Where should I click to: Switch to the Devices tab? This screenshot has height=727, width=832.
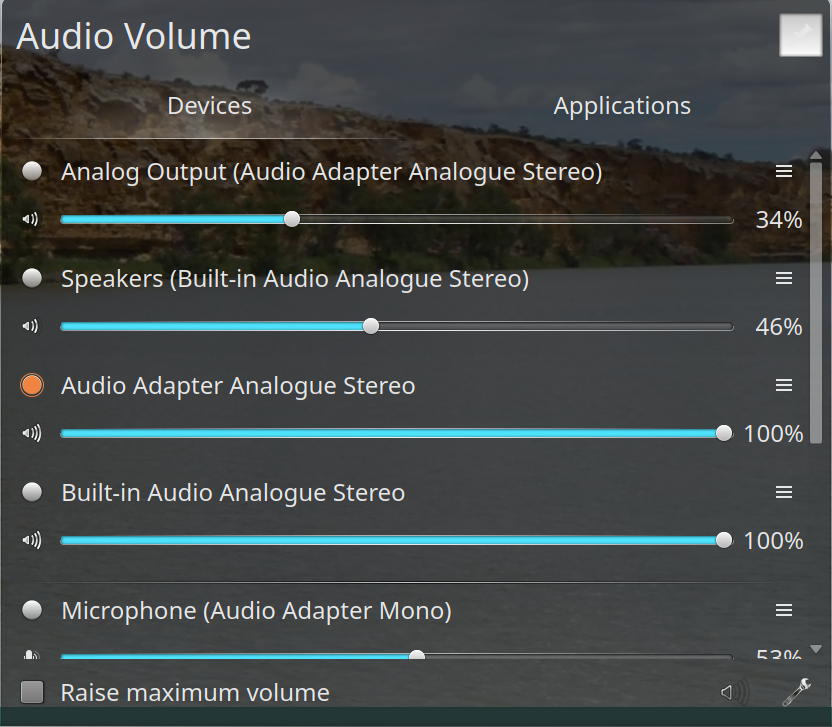[x=209, y=106]
